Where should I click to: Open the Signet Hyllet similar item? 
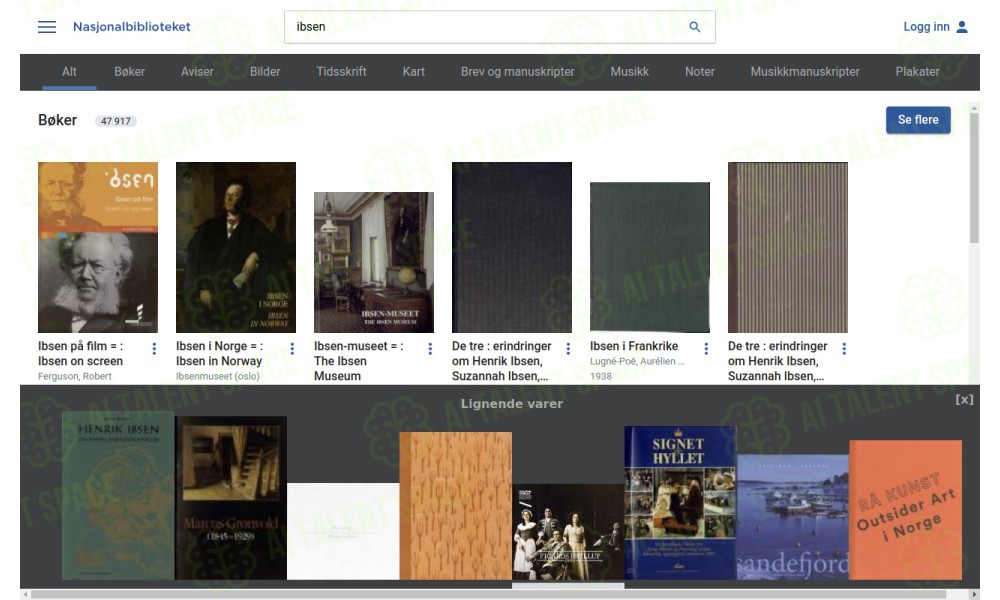680,503
